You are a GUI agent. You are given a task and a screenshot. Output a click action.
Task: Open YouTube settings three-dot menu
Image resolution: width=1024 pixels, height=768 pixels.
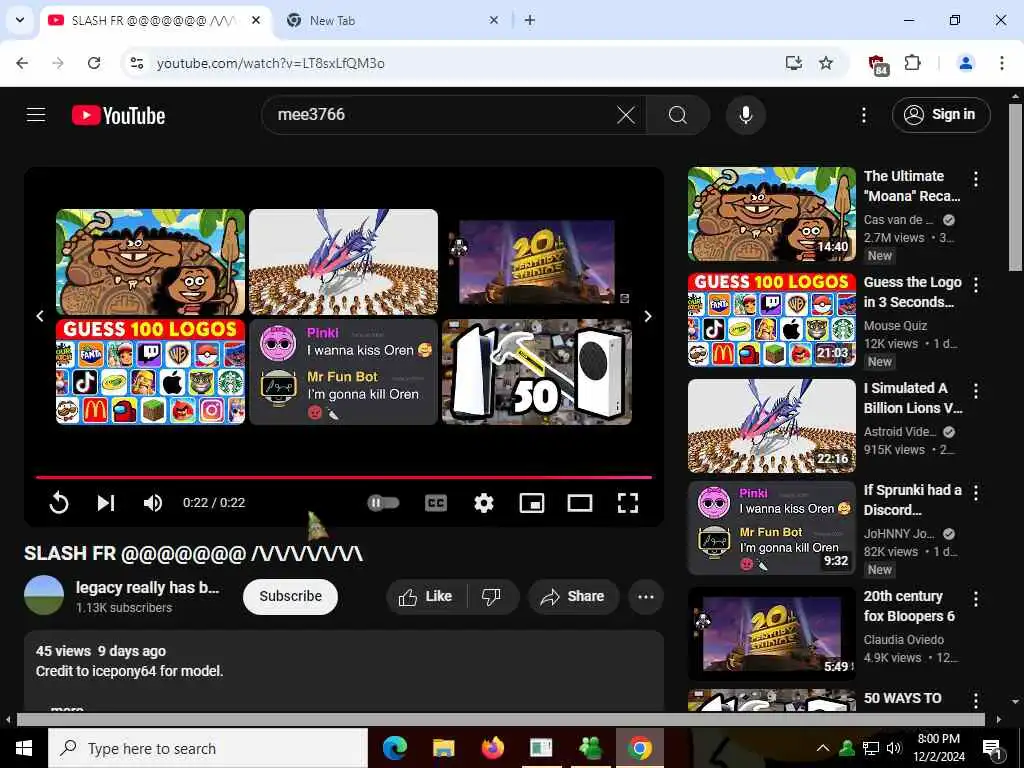pyautogui.click(x=863, y=116)
